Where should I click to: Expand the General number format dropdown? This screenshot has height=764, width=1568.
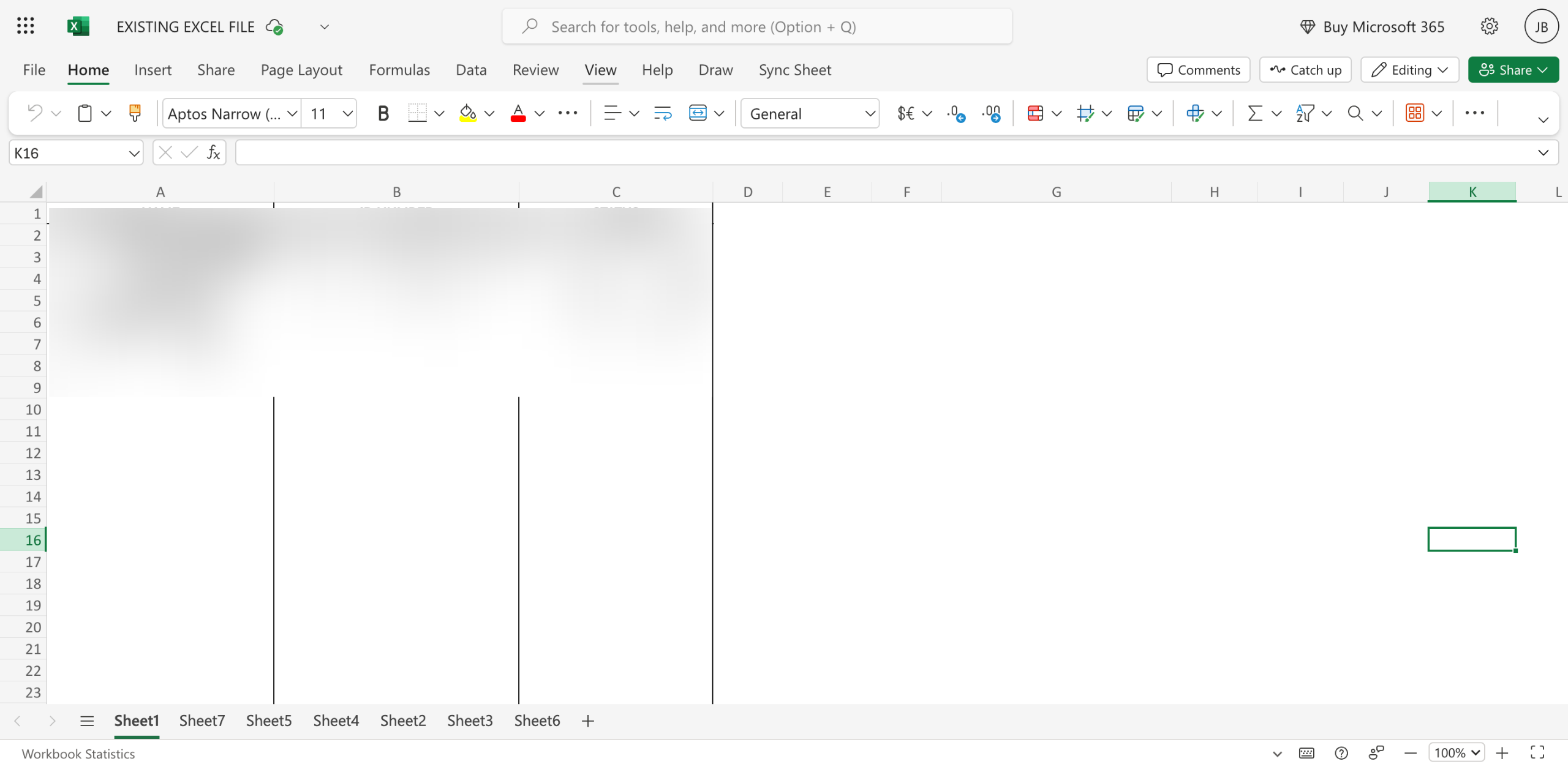coord(870,113)
